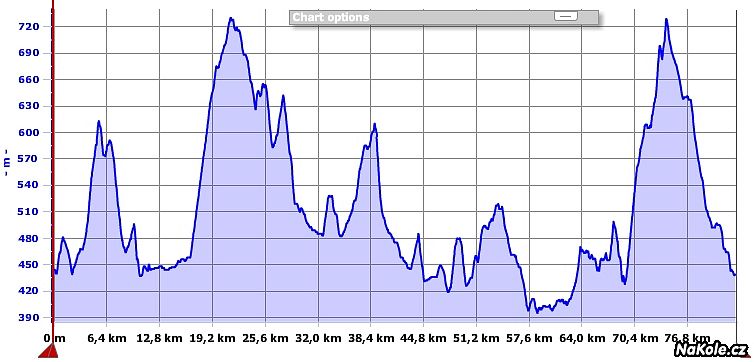Click the 25,6 km distance label
This screenshot has width=754, height=362.
click(265, 338)
